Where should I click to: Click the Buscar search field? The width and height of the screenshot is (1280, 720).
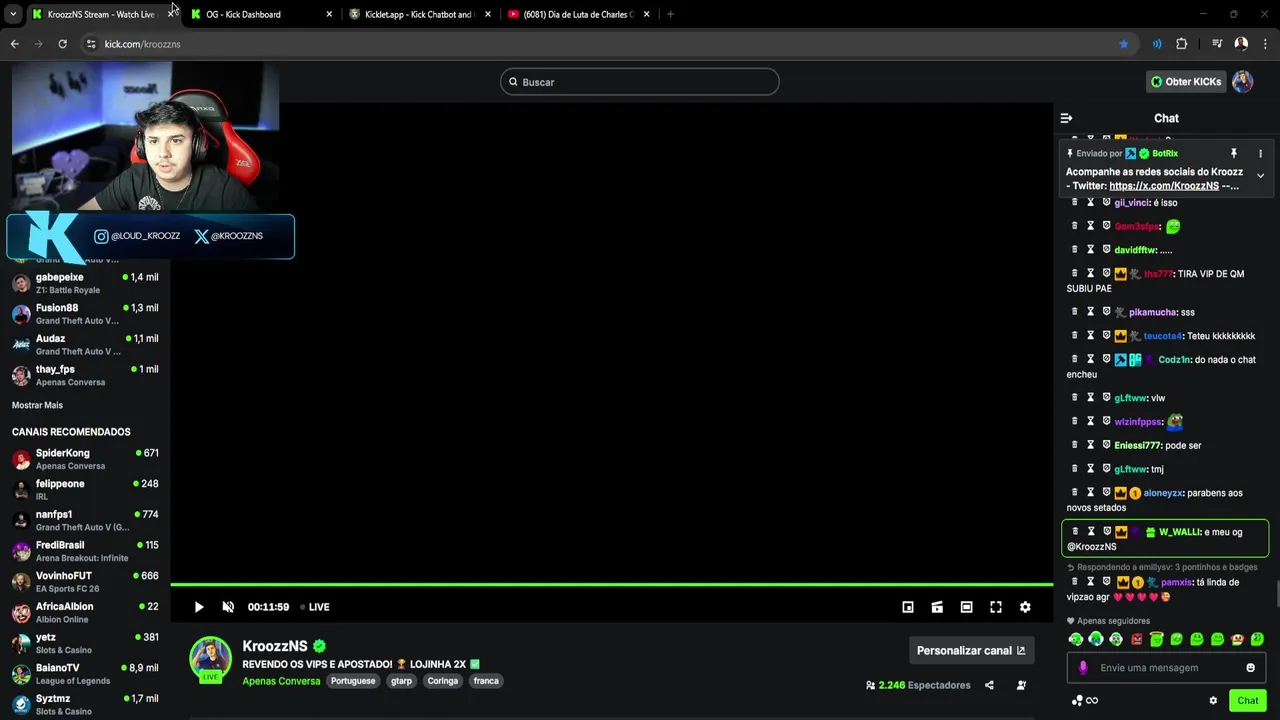tap(640, 82)
